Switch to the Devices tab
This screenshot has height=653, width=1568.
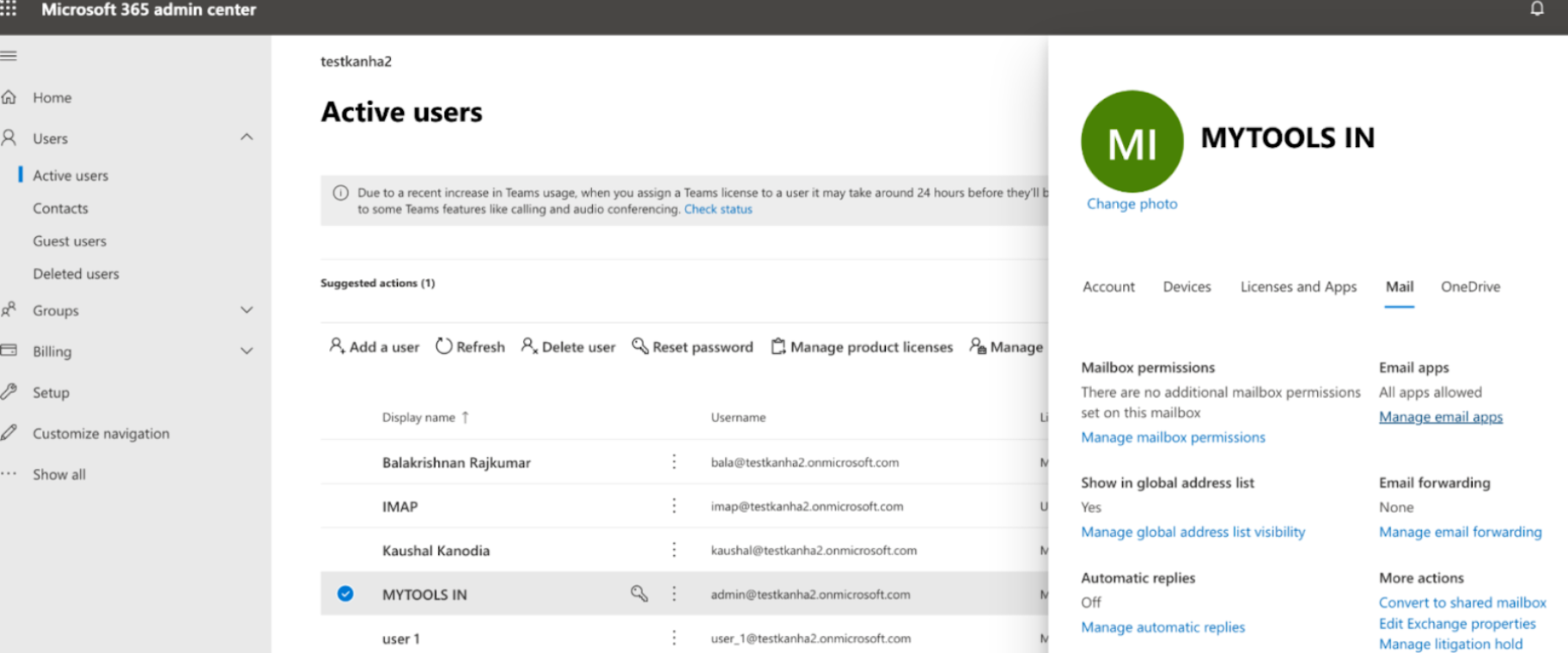point(1187,286)
